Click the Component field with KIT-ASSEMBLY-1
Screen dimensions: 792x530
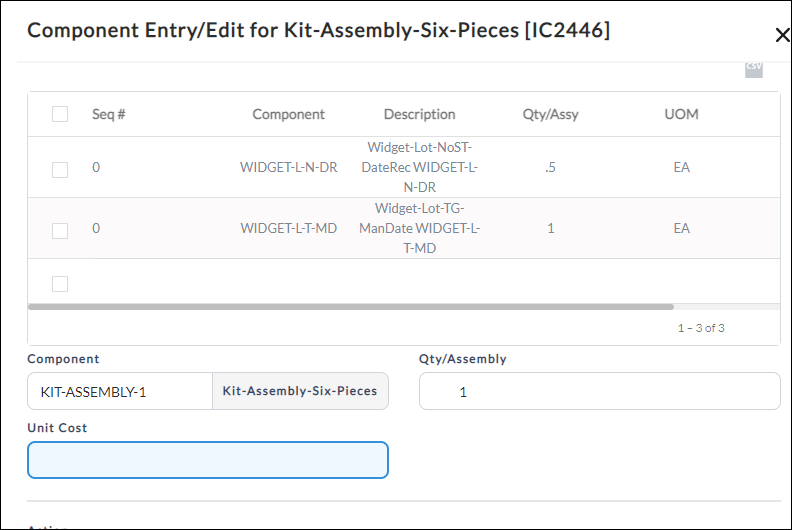click(120, 392)
